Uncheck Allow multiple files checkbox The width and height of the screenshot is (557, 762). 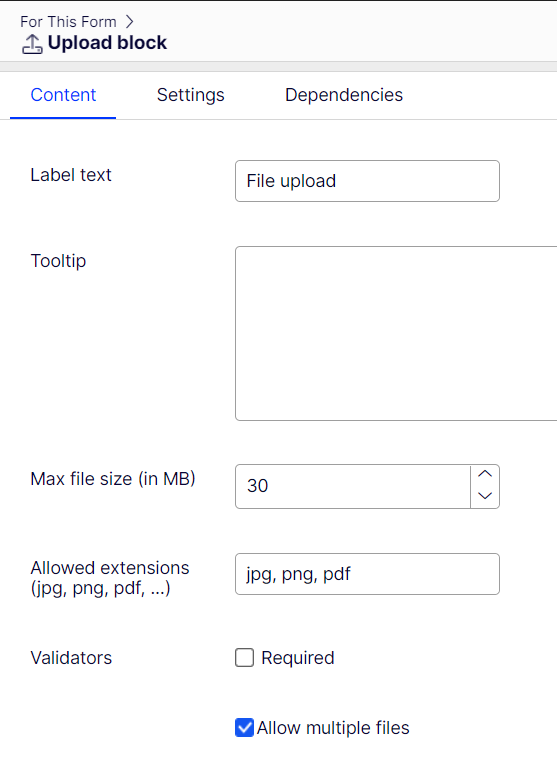(244, 727)
